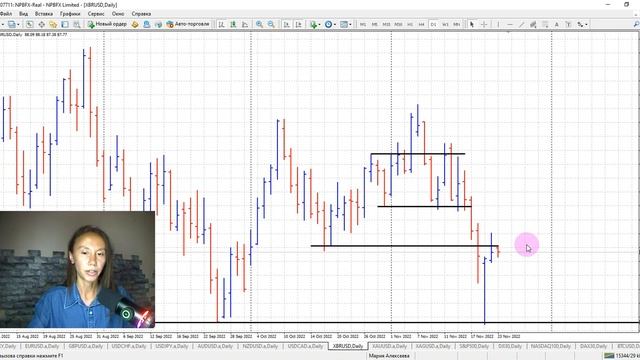Switch to the USDJPY.a,Daily chart tab
Viewport: 640px width, 360px height.
[171, 346]
